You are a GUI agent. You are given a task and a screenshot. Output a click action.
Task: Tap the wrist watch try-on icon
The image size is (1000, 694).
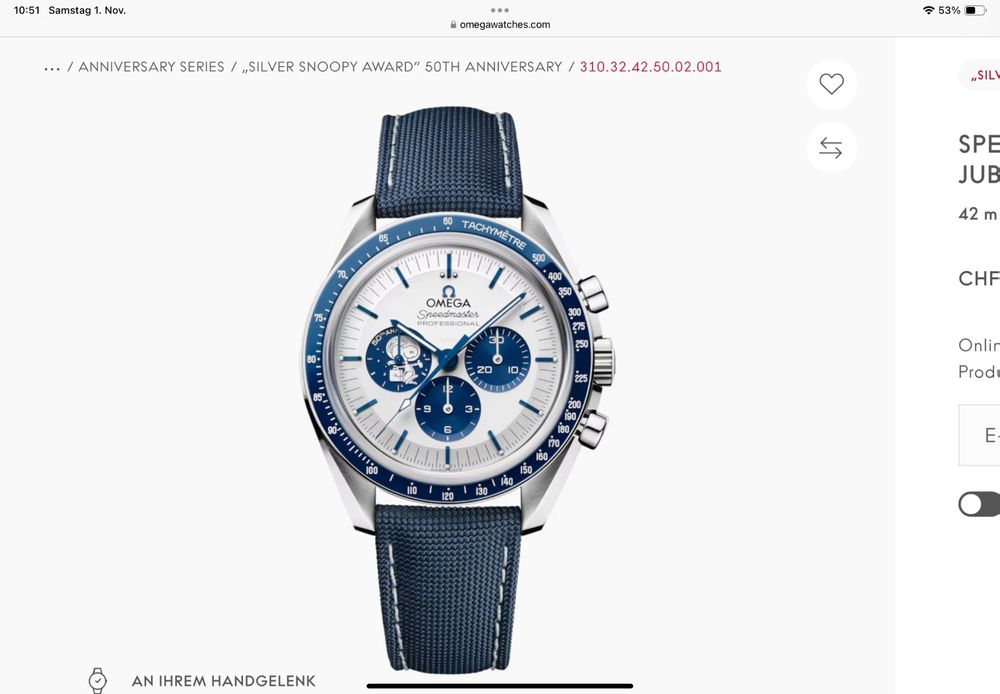pyautogui.click(x=98, y=680)
